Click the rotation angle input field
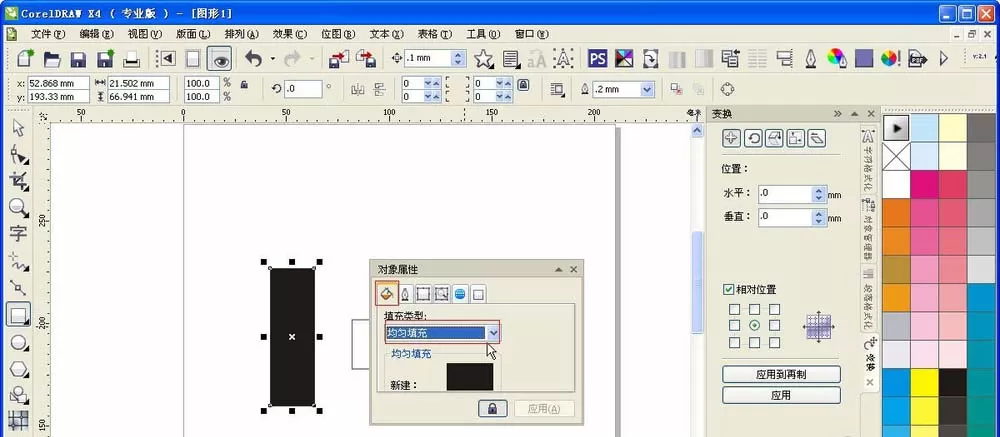 click(303, 89)
